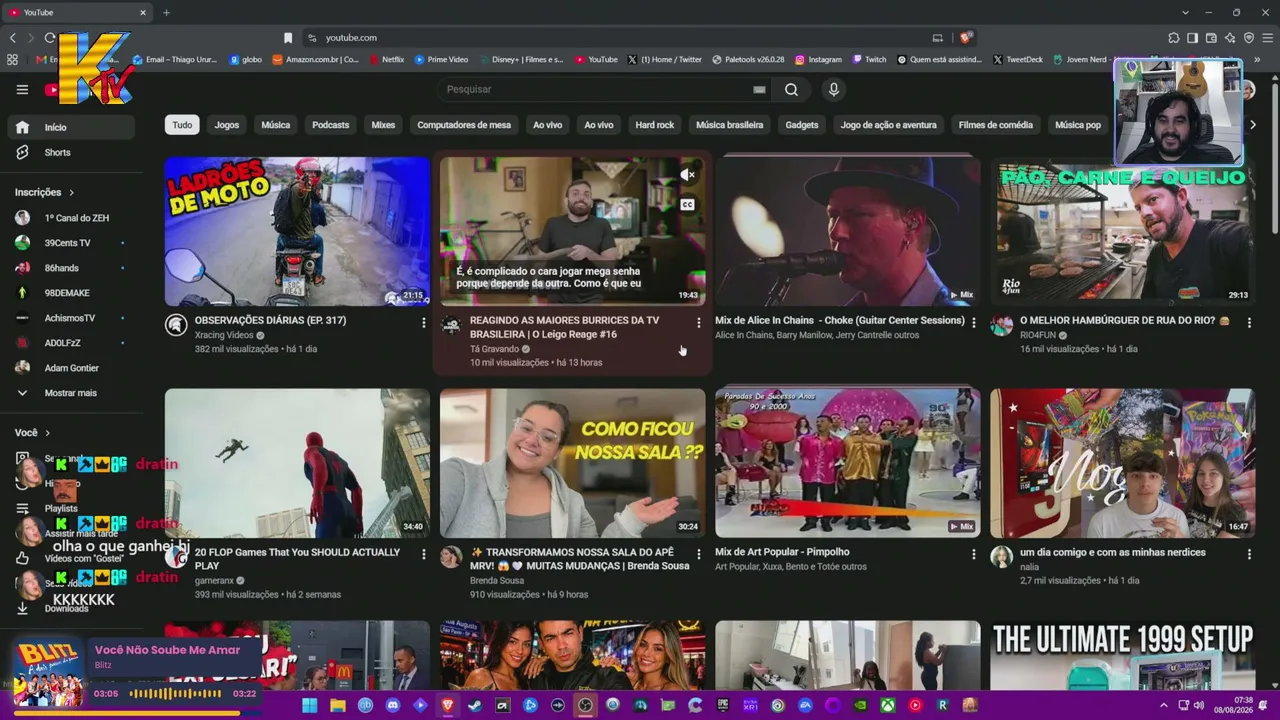Screen dimensions: 1280x720
Task: Open options for 20 FLOP Games video
Action: click(424, 554)
